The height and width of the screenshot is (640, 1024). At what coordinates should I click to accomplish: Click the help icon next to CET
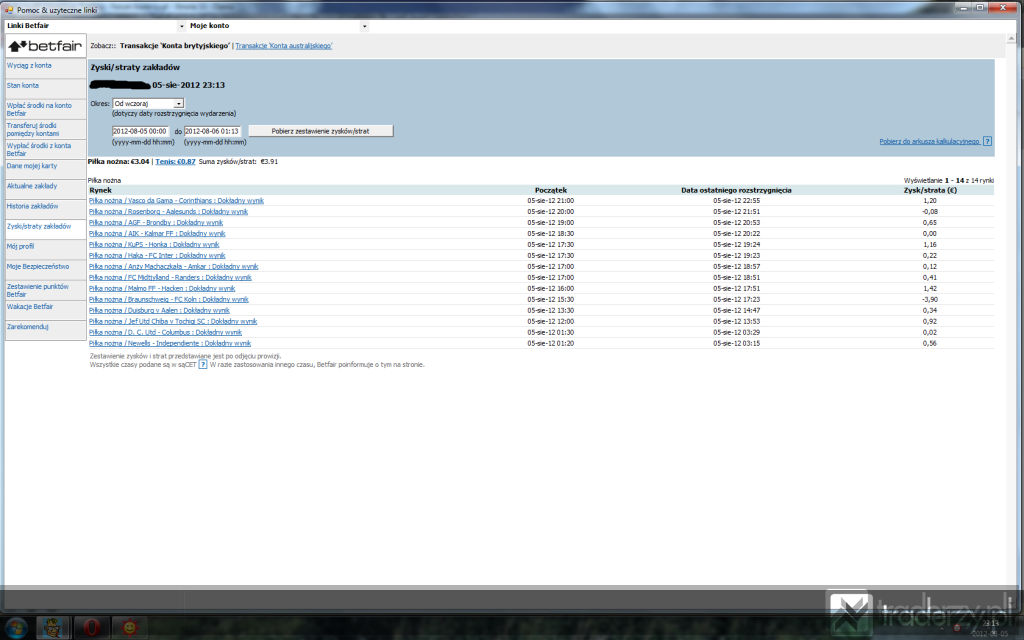click(x=203, y=364)
